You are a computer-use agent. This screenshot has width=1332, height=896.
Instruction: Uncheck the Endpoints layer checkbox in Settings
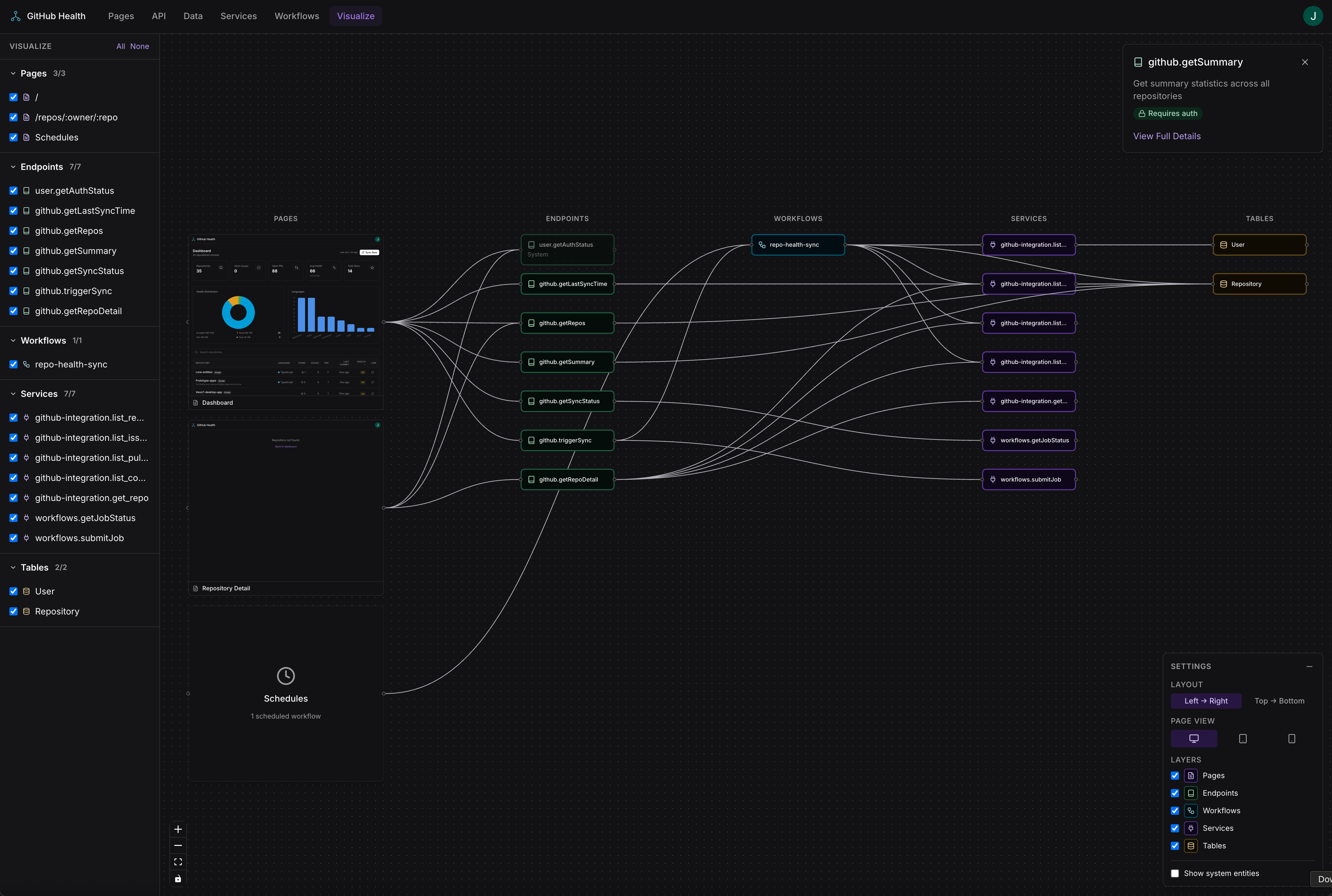1175,793
